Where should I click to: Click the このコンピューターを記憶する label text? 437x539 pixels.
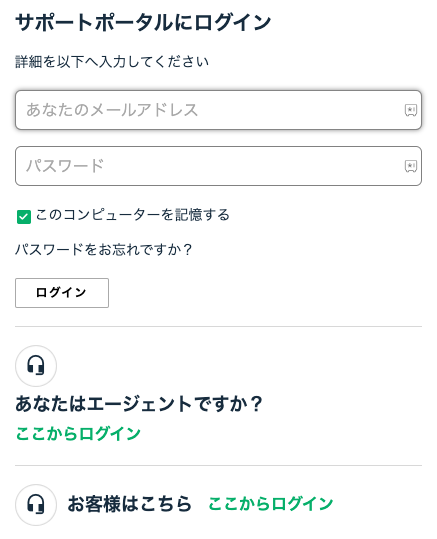(x=132, y=215)
